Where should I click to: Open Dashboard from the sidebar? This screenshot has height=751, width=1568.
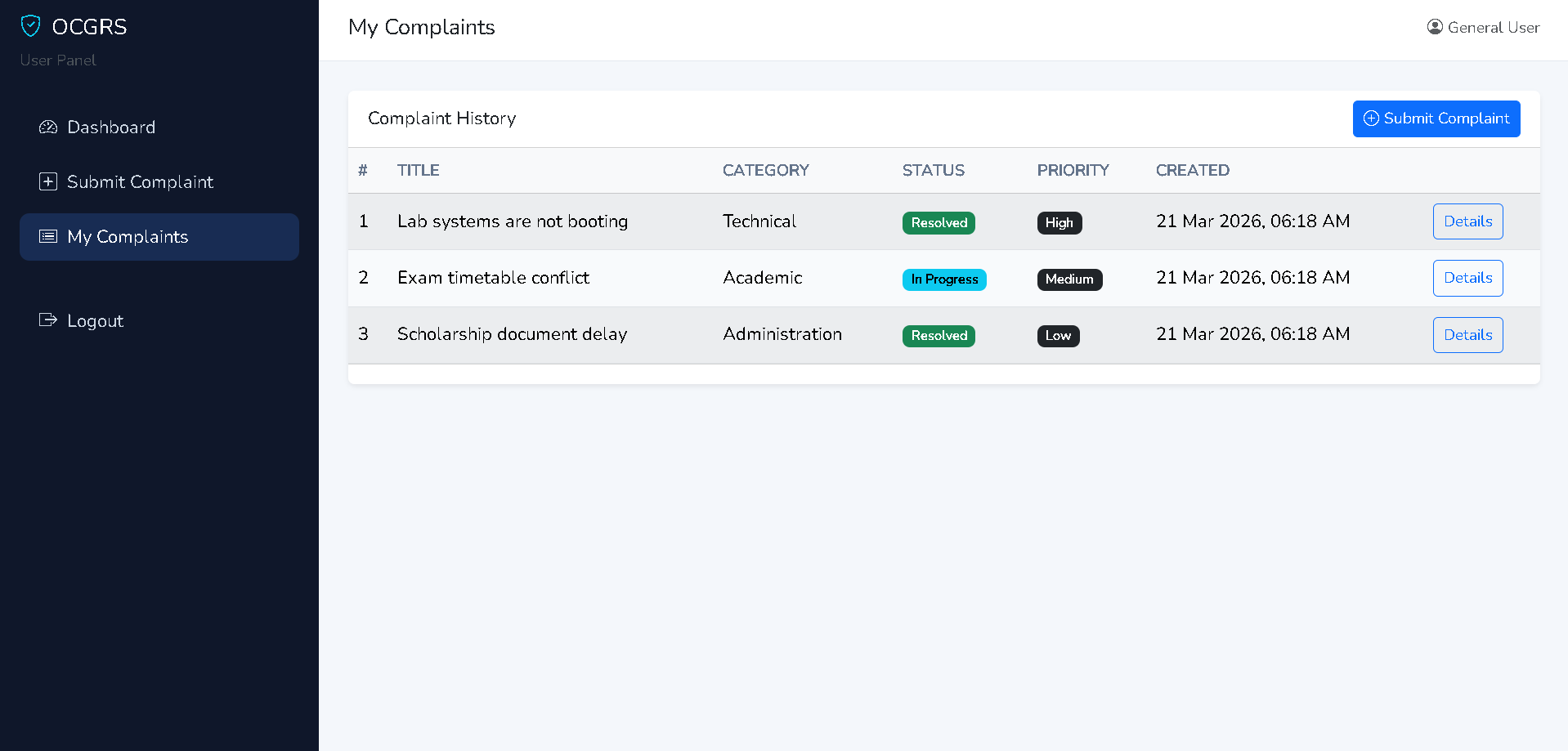pos(159,127)
